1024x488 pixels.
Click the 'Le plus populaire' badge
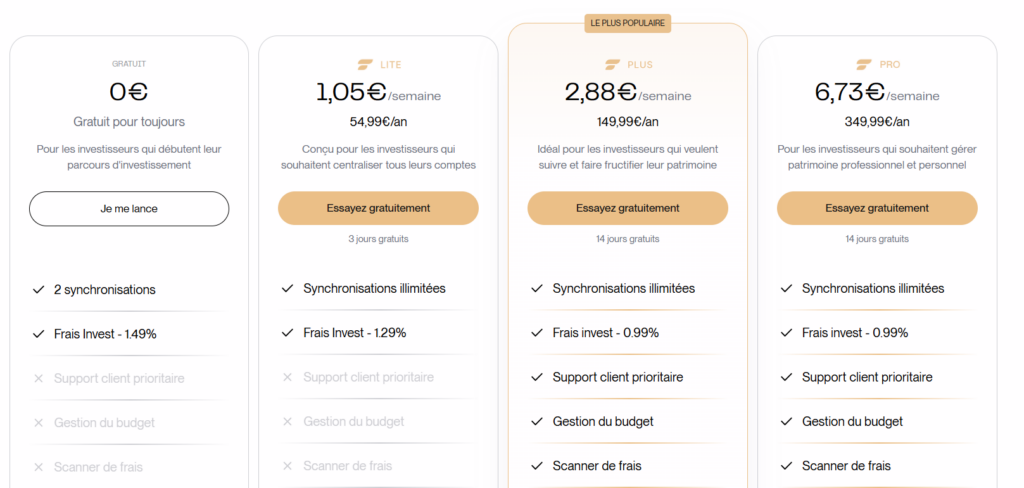click(x=627, y=23)
